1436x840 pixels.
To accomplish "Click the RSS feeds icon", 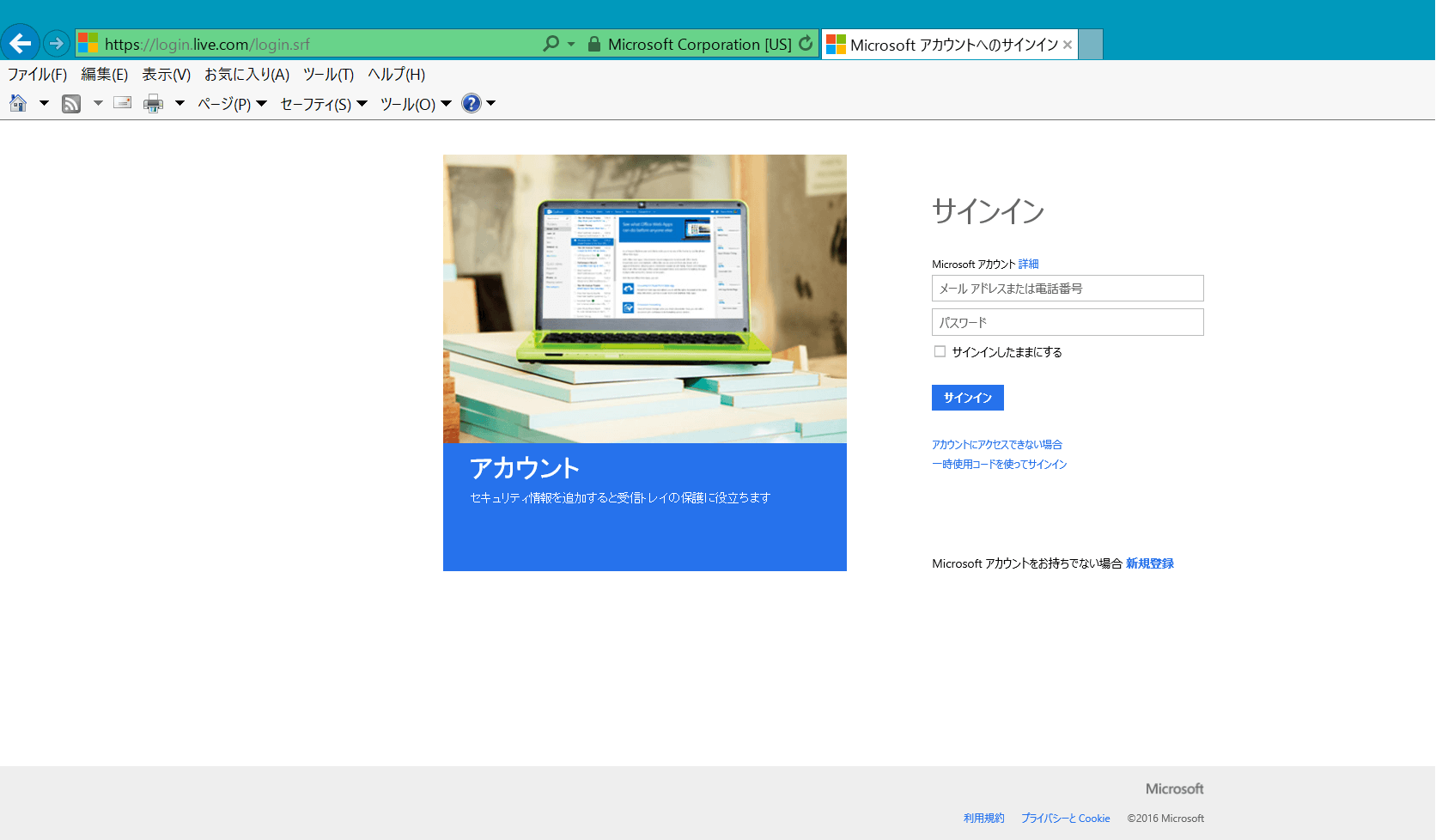I will 71,104.
